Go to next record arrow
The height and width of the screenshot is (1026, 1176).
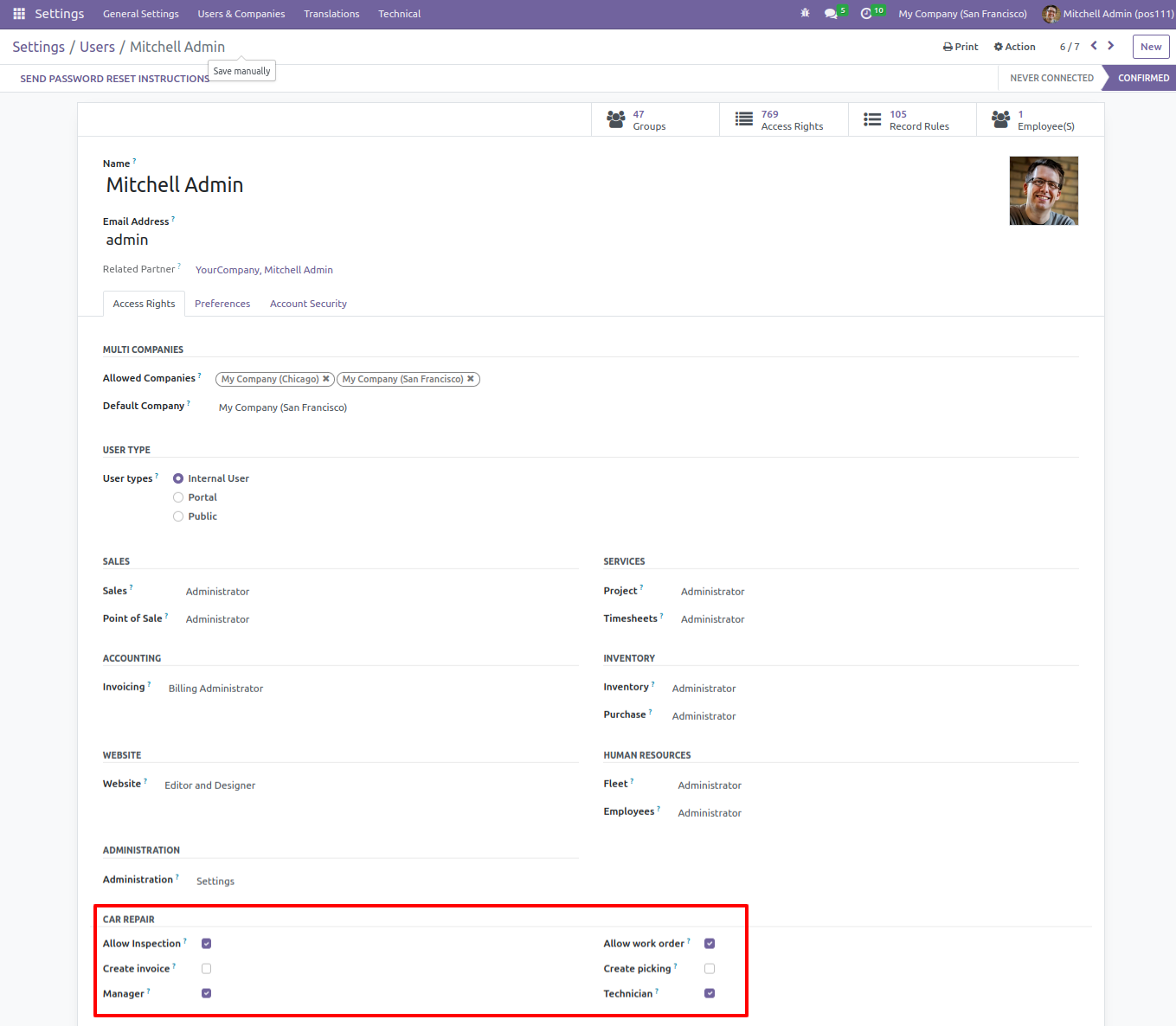[1111, 46]
